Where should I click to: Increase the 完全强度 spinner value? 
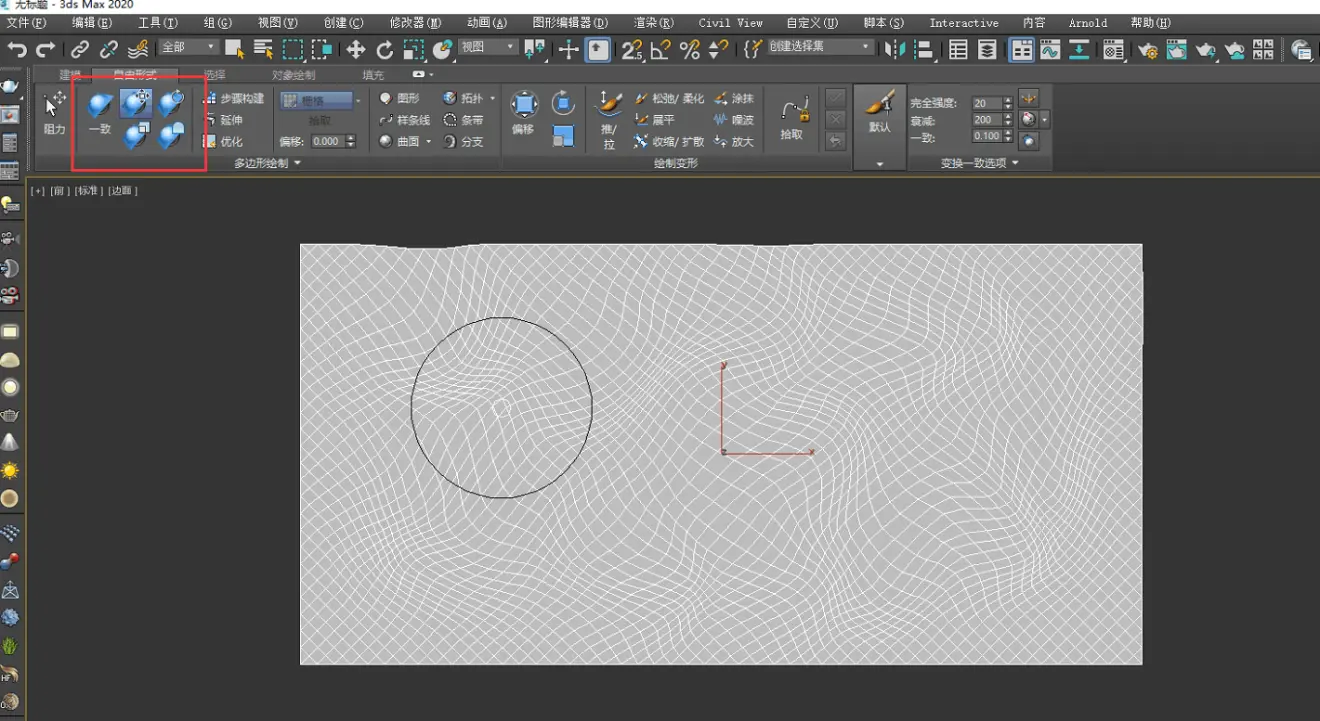(x=1007, y=100)
